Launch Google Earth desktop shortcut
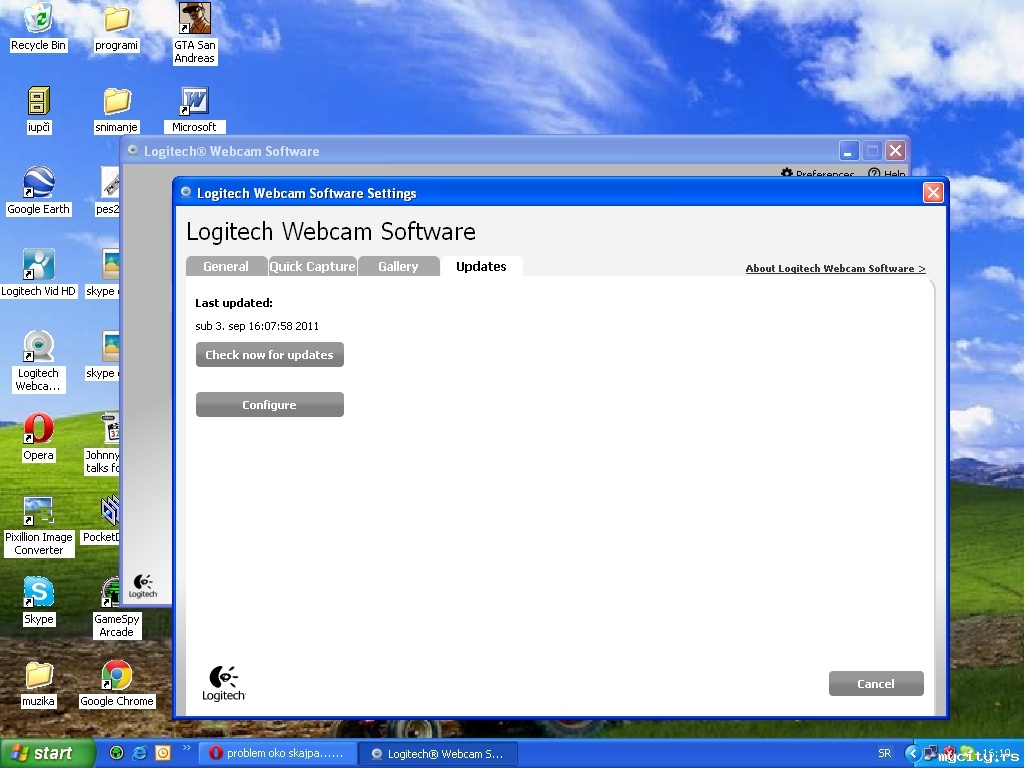1025x768 pixels. tap(39, 192)
